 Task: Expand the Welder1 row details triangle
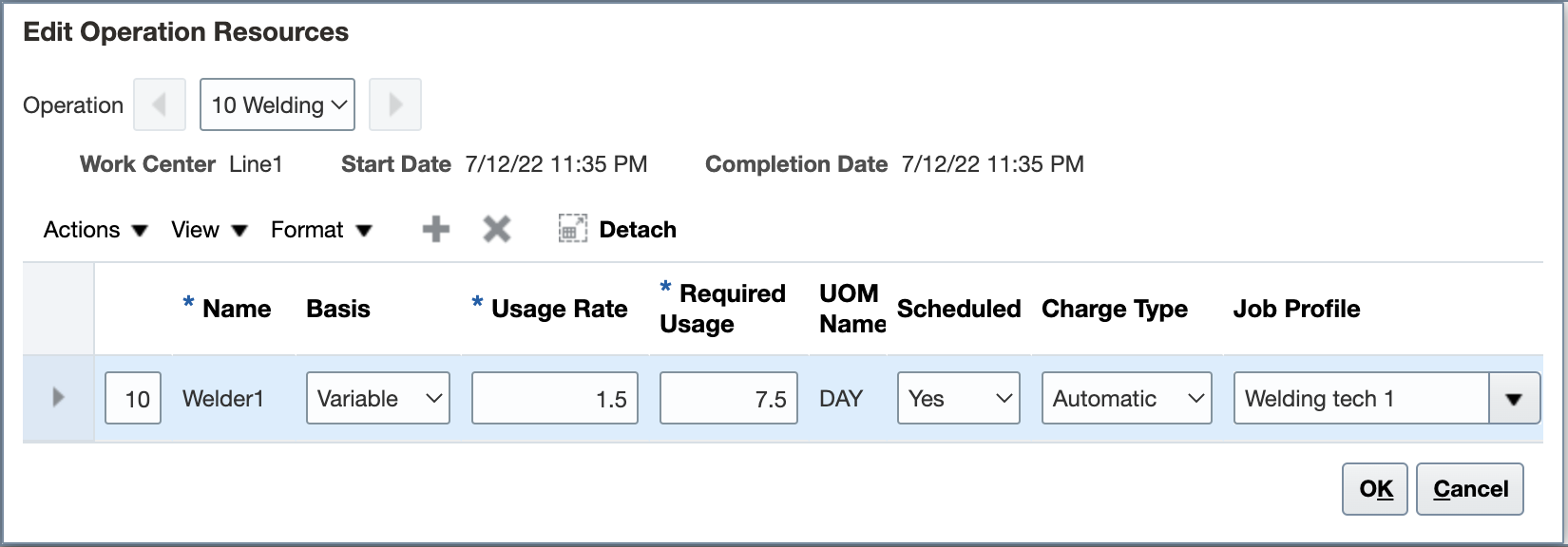tap(58, 398)
